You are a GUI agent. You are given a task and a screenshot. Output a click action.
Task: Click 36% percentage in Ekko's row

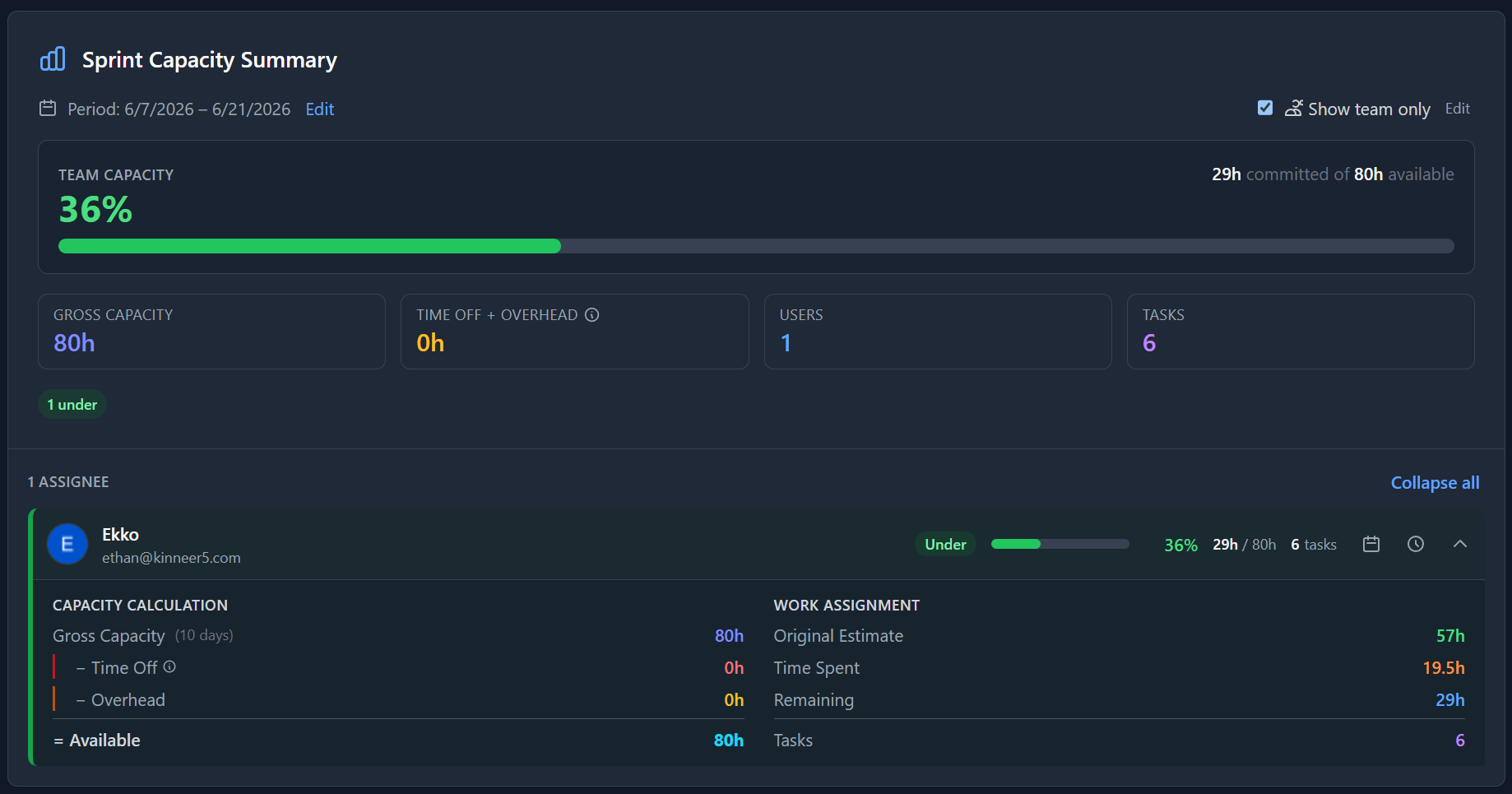coord(1180,545)
